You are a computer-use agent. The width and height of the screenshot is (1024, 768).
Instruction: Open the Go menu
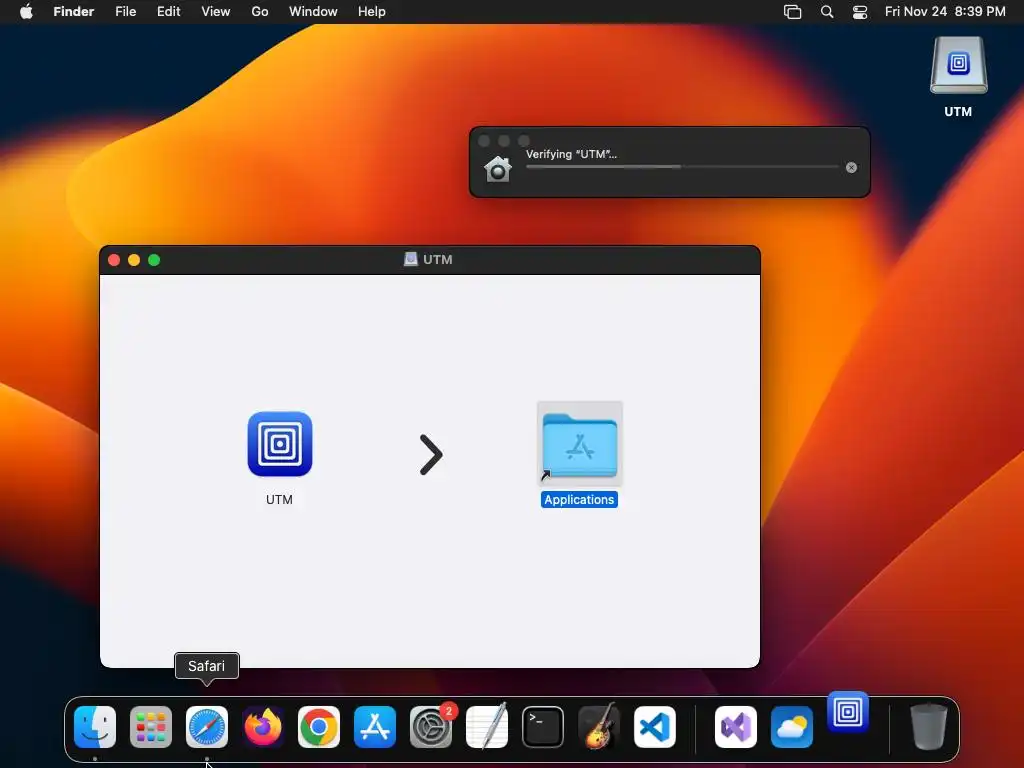tap(260, 11)
